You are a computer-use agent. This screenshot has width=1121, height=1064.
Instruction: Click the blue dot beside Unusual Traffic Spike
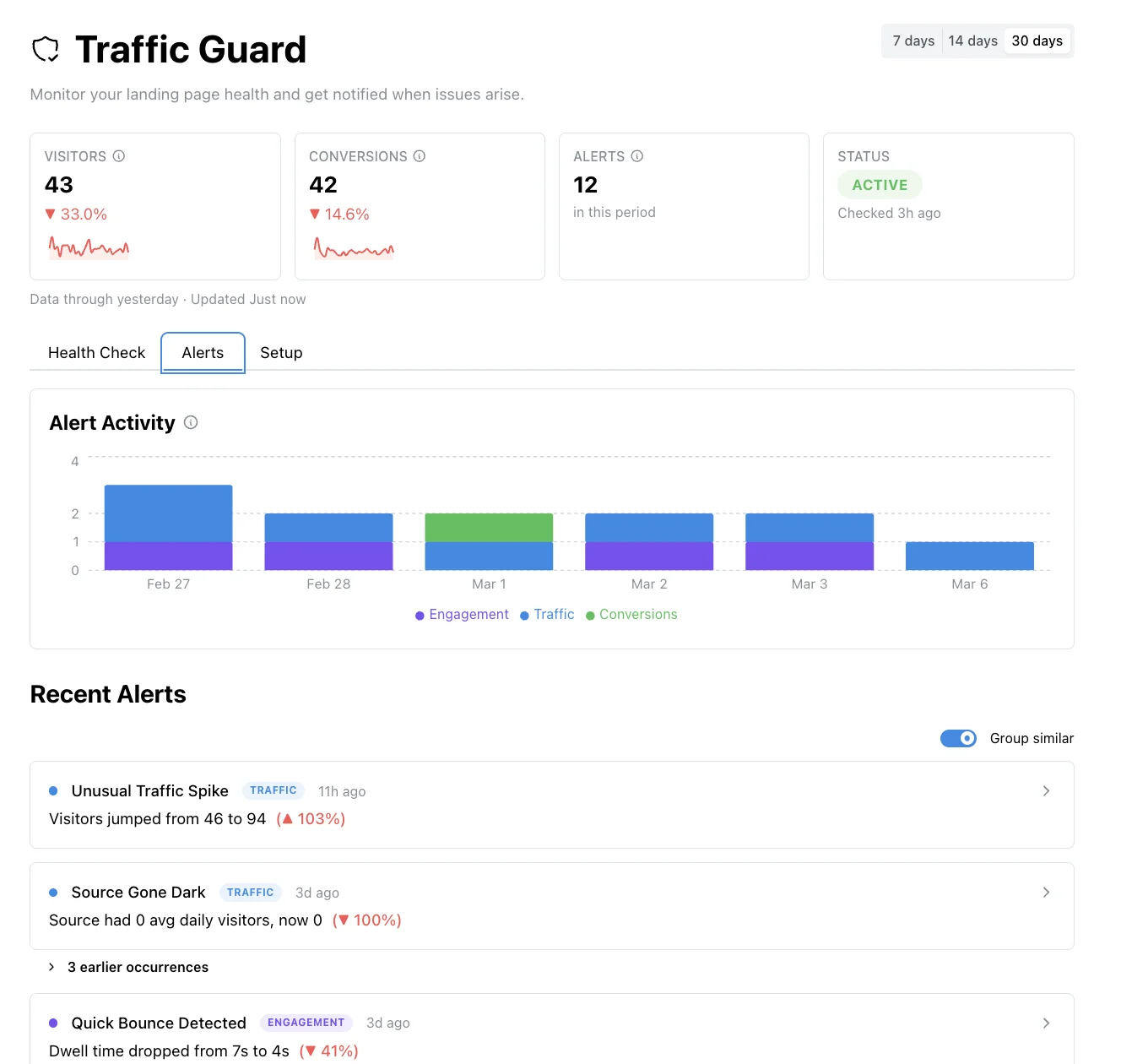coord(54,790)
